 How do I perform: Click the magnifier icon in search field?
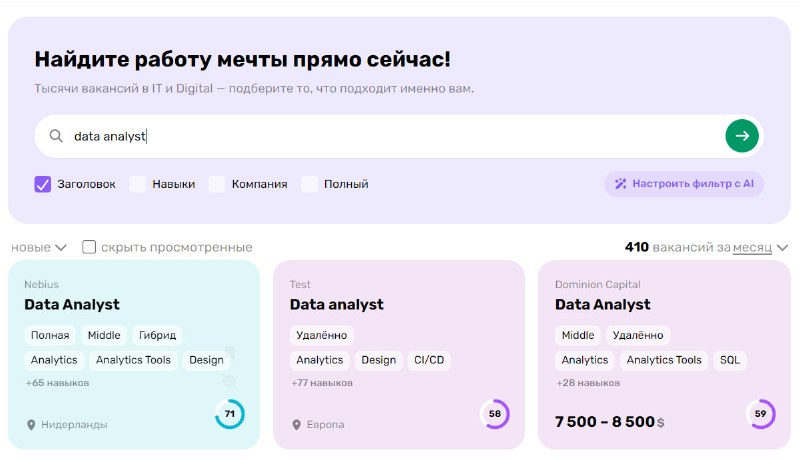[x=56, y=136]
